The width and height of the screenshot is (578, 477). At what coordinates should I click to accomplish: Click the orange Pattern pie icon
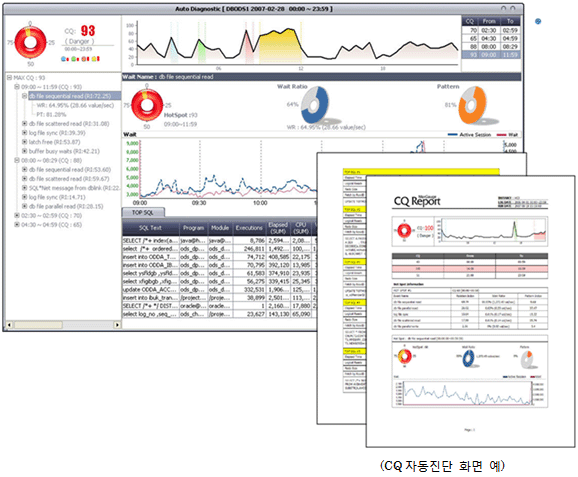coord(473,105)
